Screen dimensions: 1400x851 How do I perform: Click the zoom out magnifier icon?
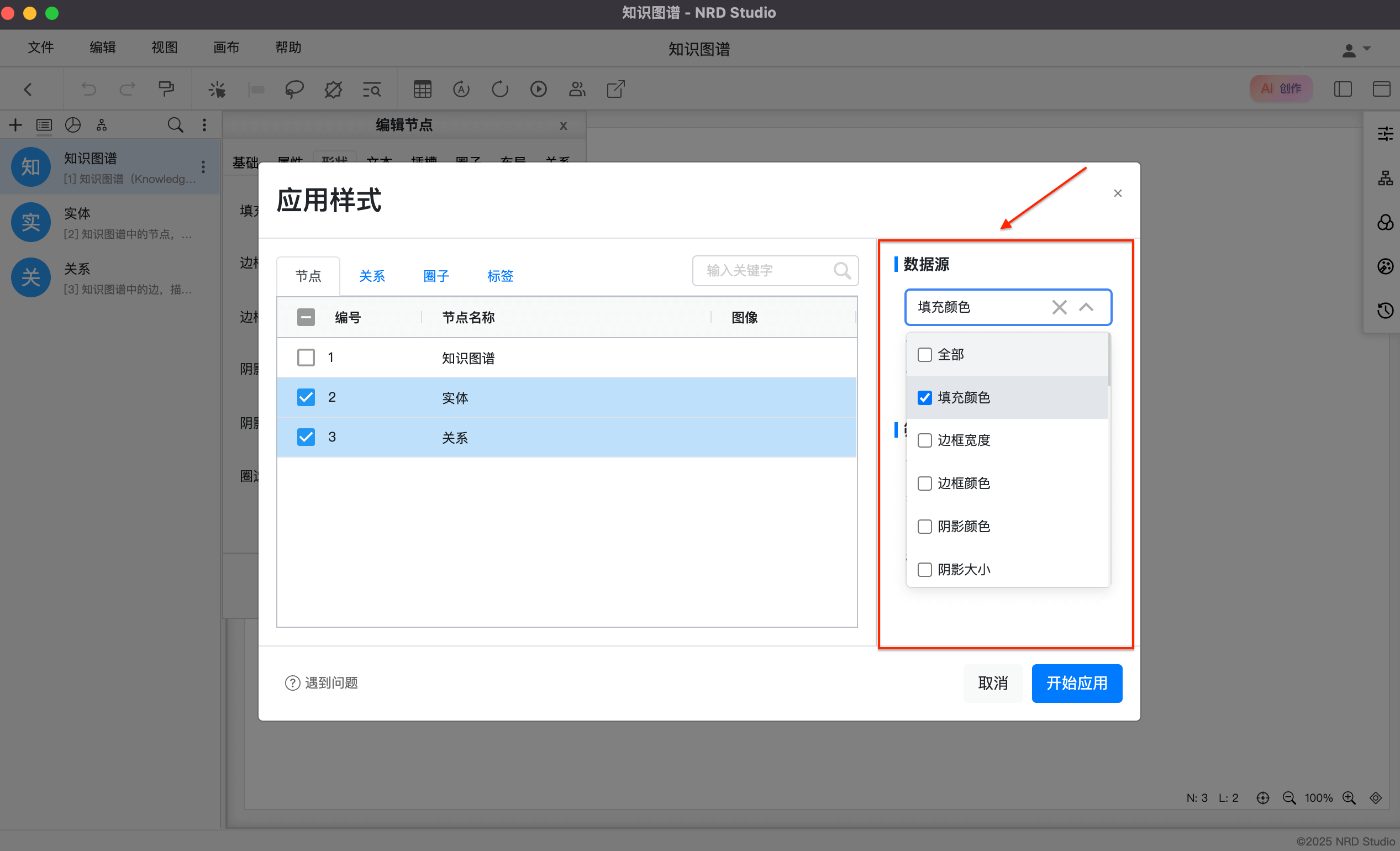pos(1289,798)
